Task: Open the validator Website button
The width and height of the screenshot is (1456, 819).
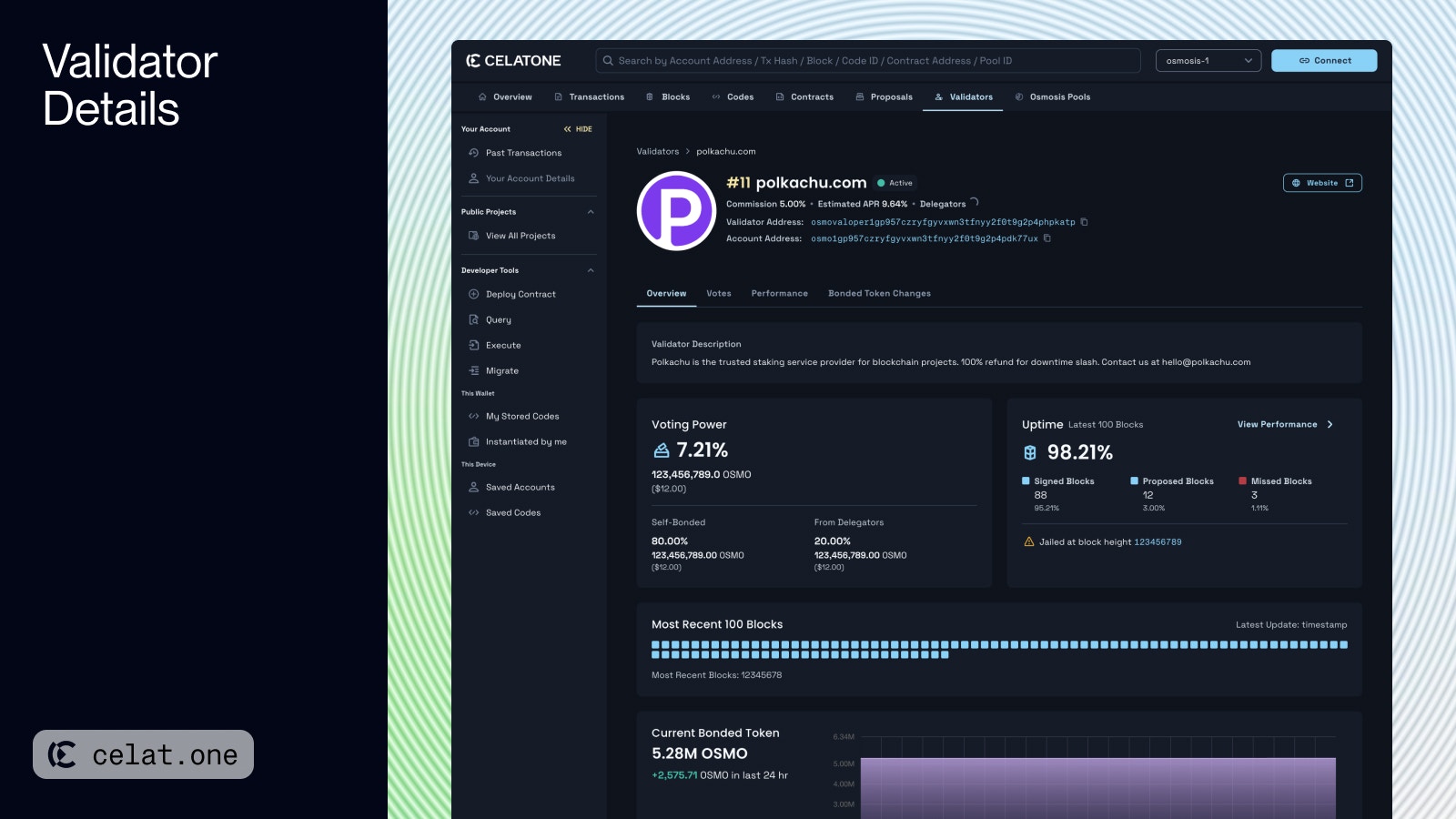Action: pos(1322,183)
